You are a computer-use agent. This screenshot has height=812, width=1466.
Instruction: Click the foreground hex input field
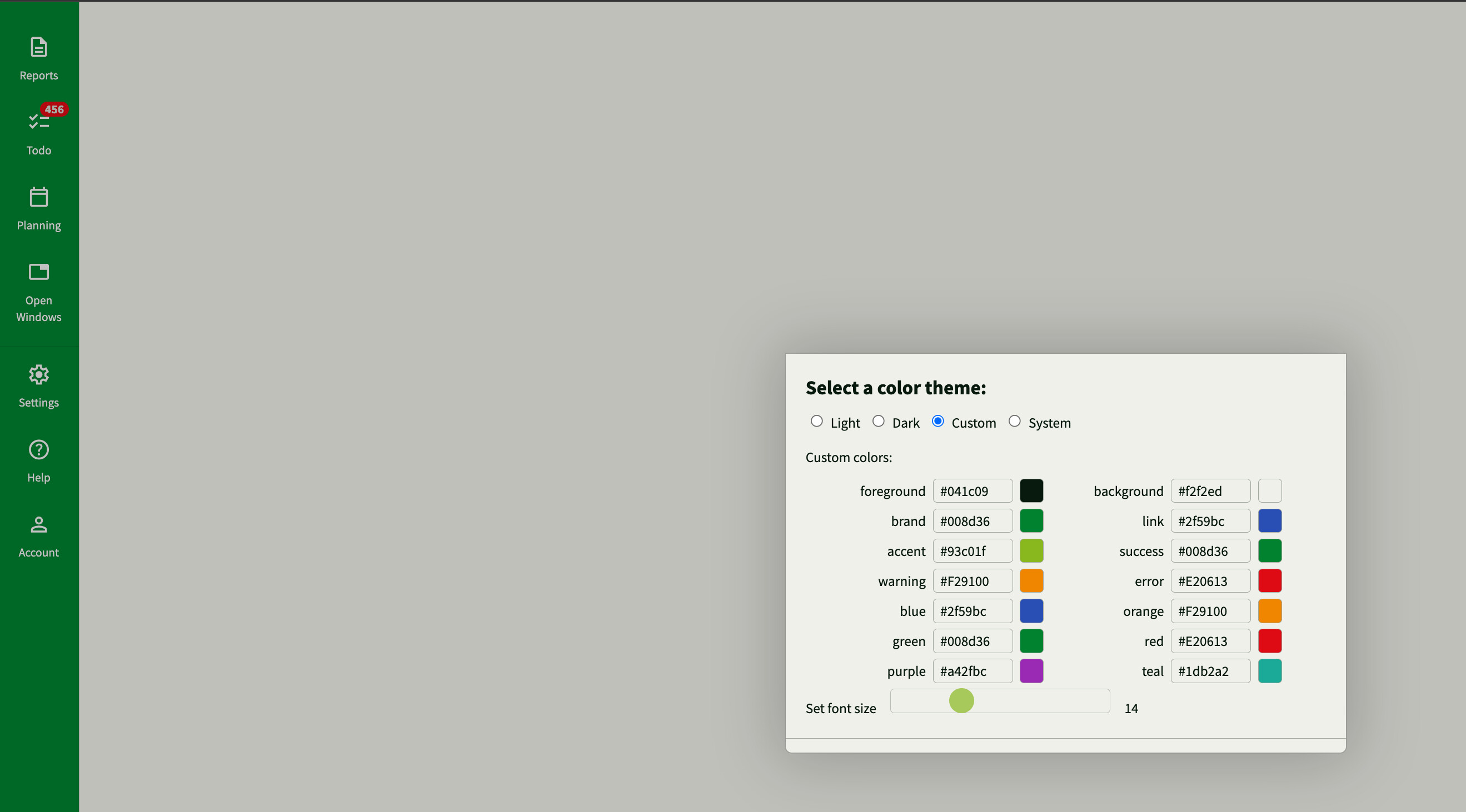tap(972, 492)
